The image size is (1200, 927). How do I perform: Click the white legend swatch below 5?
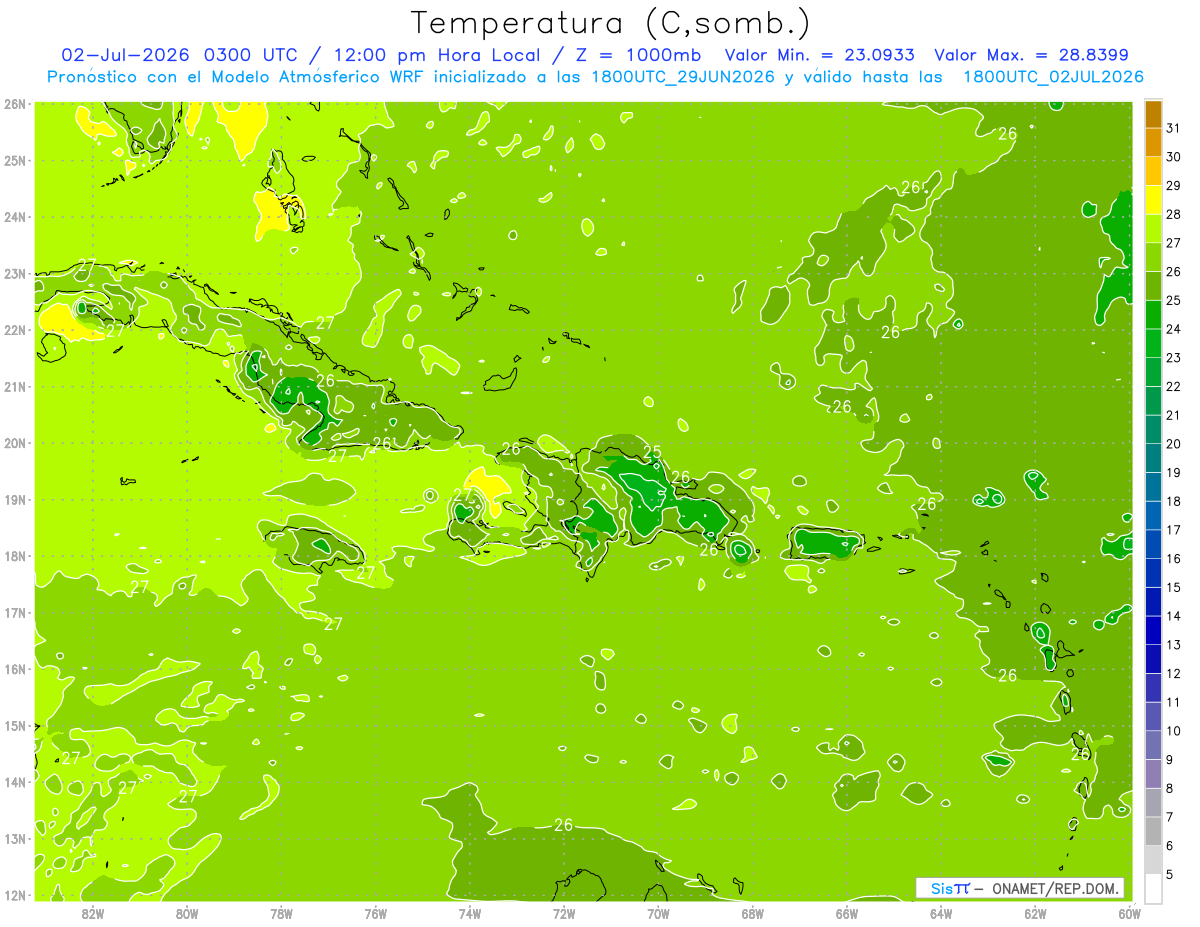click(x=1153, y=888)
